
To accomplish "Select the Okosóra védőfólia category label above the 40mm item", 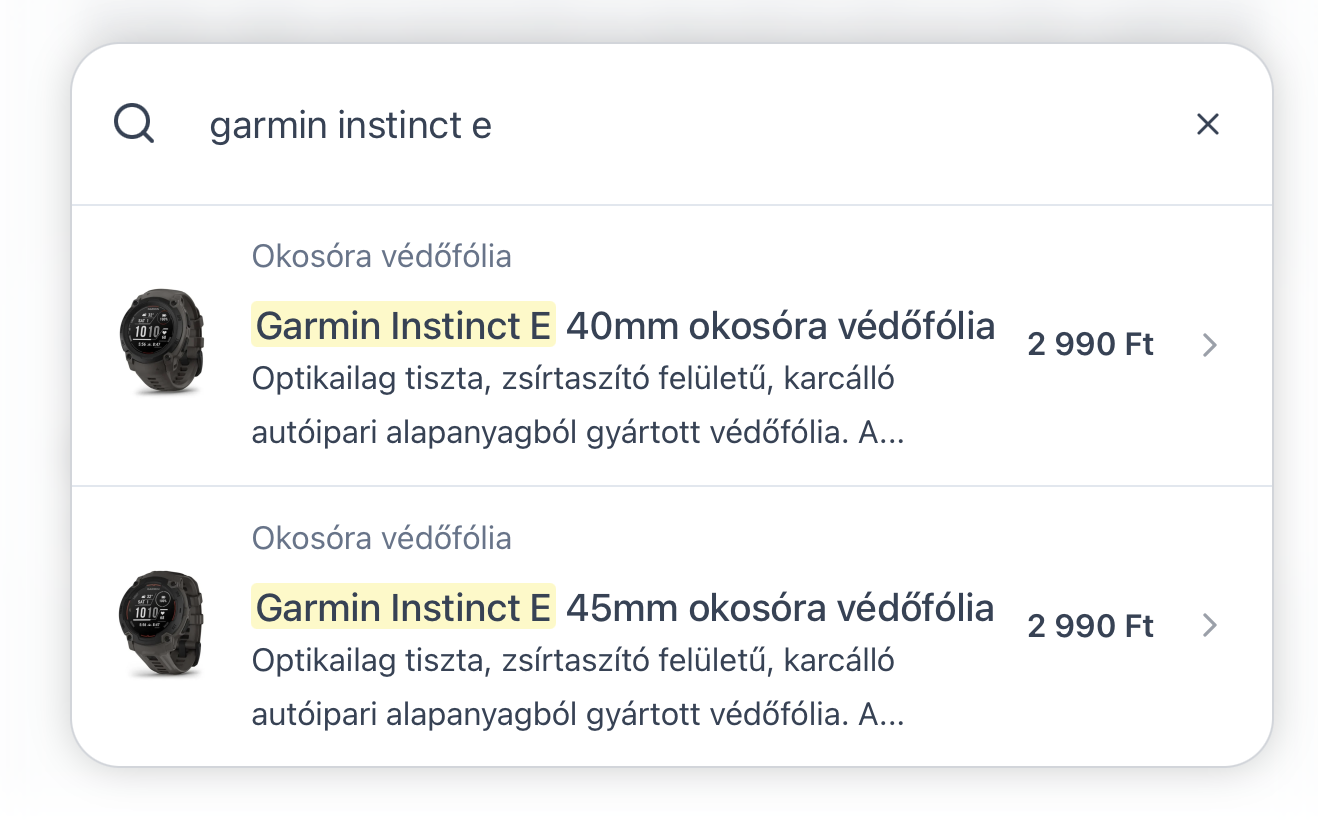I will pos(382,257).
